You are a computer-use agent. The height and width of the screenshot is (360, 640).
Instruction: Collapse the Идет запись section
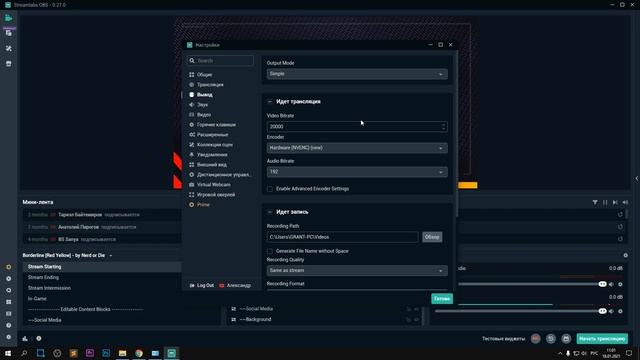tap(270, 212)
